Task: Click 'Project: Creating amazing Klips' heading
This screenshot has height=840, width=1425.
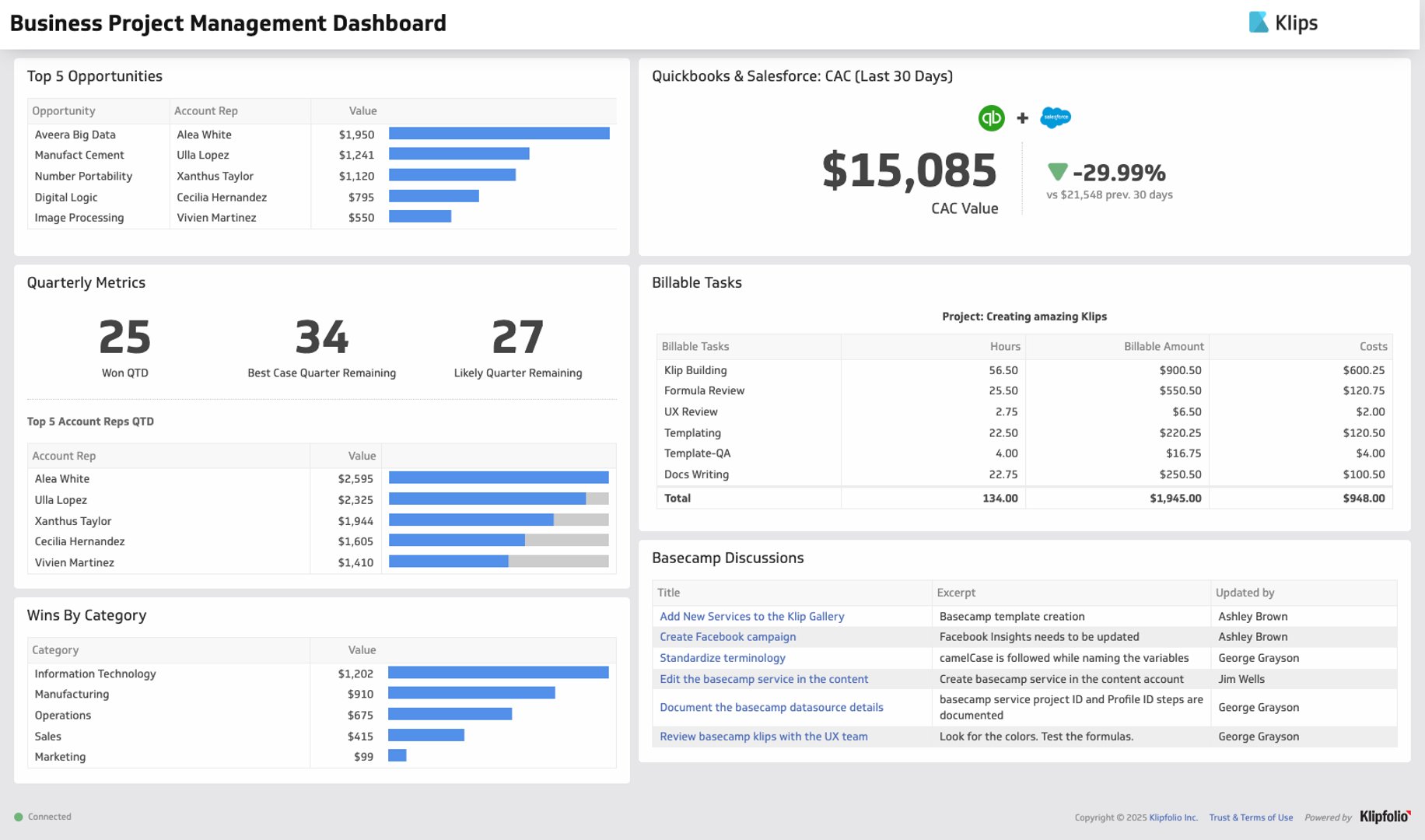Action: click(1024, 317)
